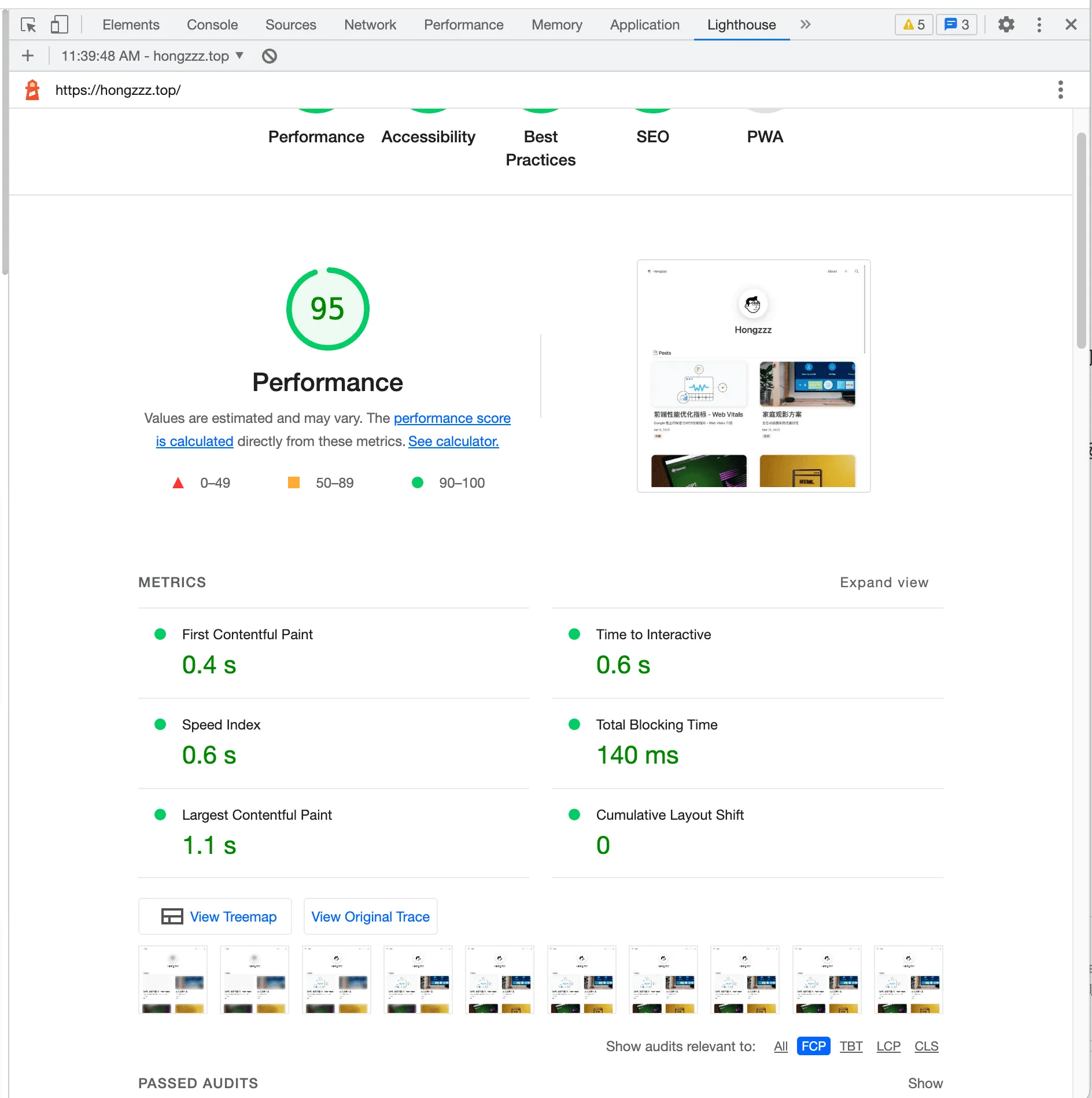
Task: Switch to the Console tab
Action: (212, 25)
